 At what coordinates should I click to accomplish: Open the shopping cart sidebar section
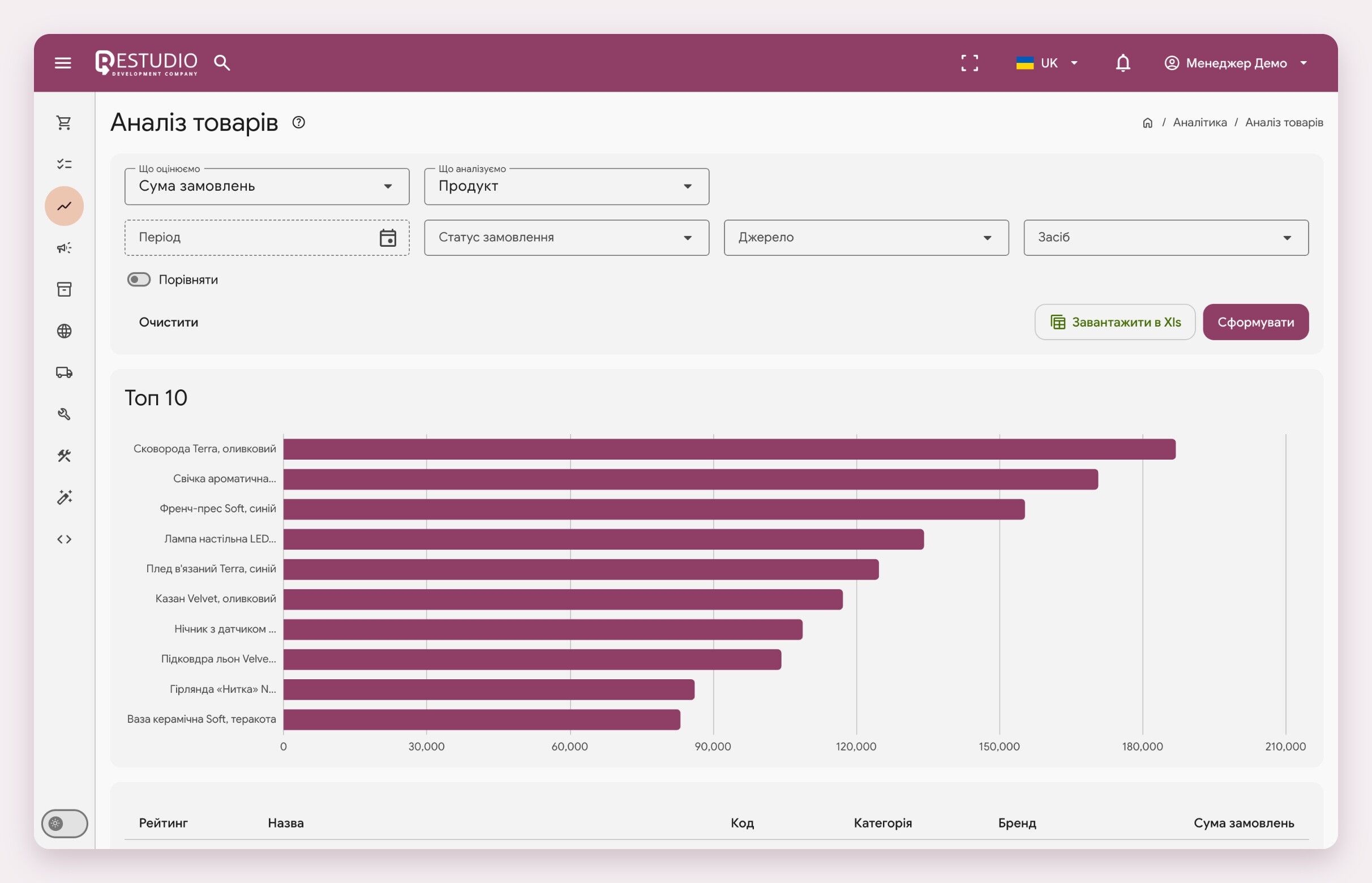click(x=64, y=123)
